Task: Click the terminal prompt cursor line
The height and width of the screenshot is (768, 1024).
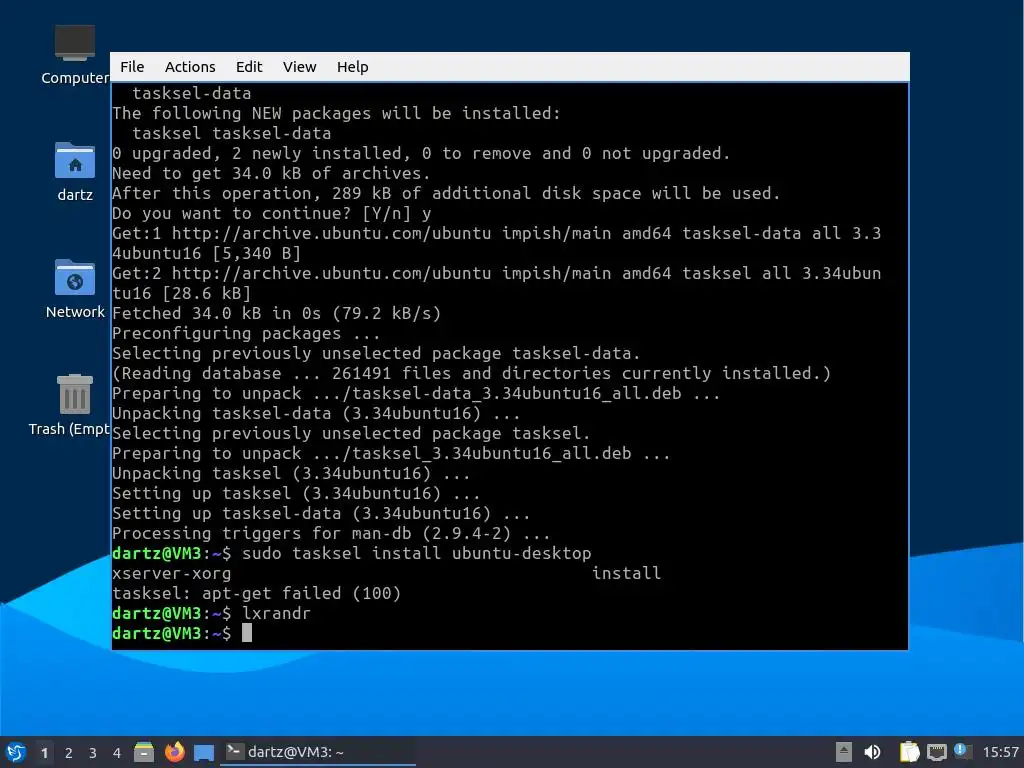Action: pos(182,633)
